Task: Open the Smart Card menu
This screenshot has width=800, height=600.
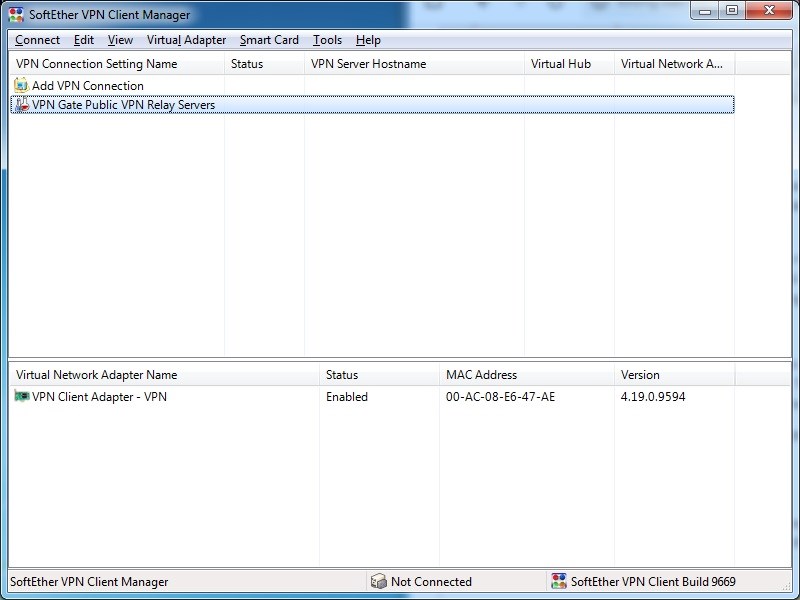Action: click(x=269, y=40)
